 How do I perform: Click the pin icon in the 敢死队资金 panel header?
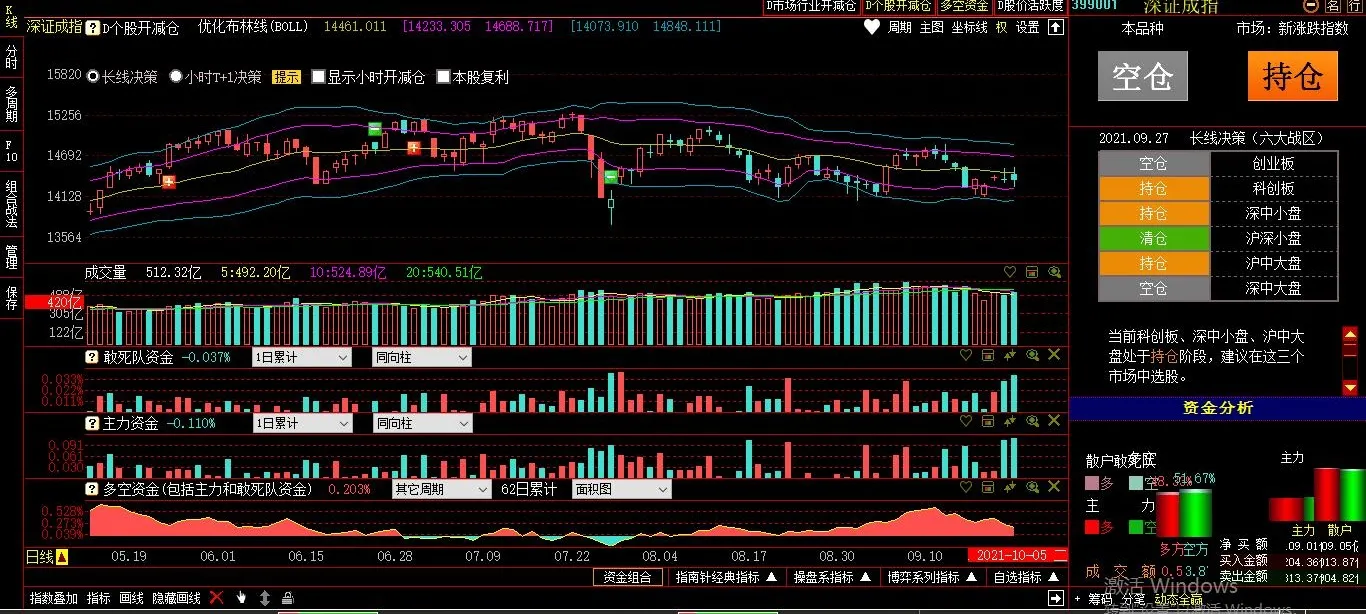(x=1010, y=355)
